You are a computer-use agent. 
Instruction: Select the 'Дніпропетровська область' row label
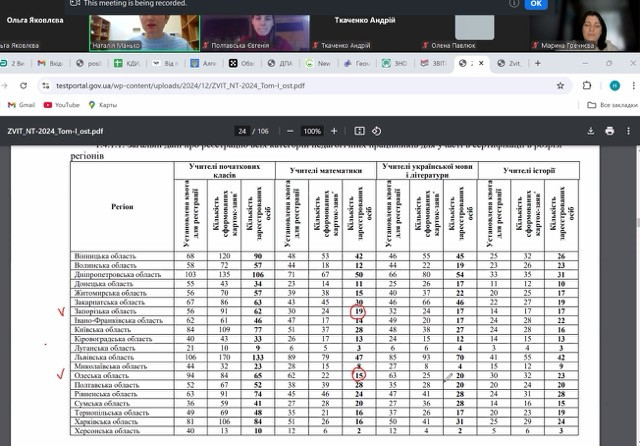click(118, 275)
